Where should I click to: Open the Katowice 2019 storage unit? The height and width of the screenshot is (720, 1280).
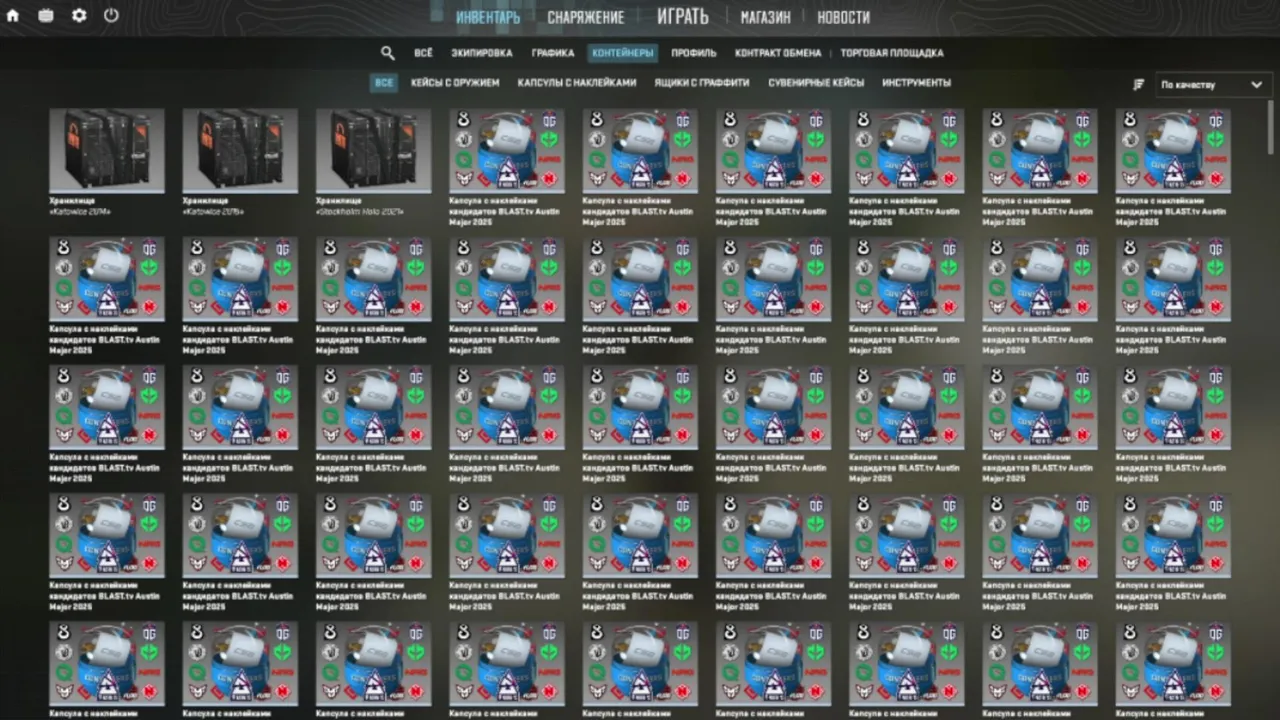240,149
